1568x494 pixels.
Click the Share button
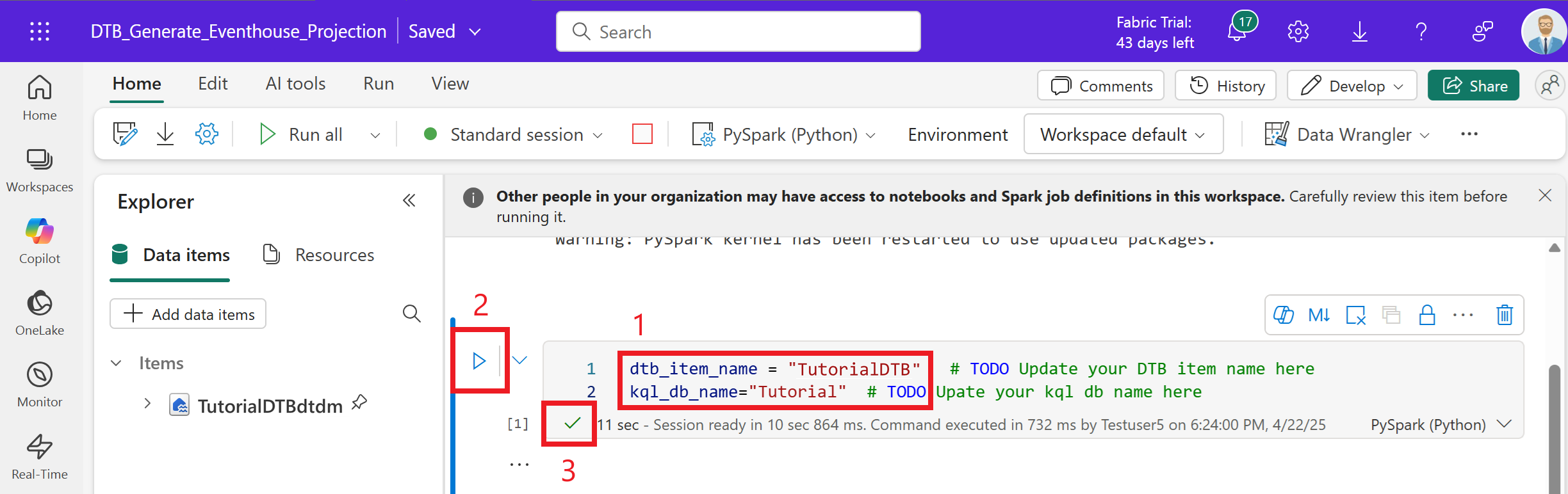1473,86
